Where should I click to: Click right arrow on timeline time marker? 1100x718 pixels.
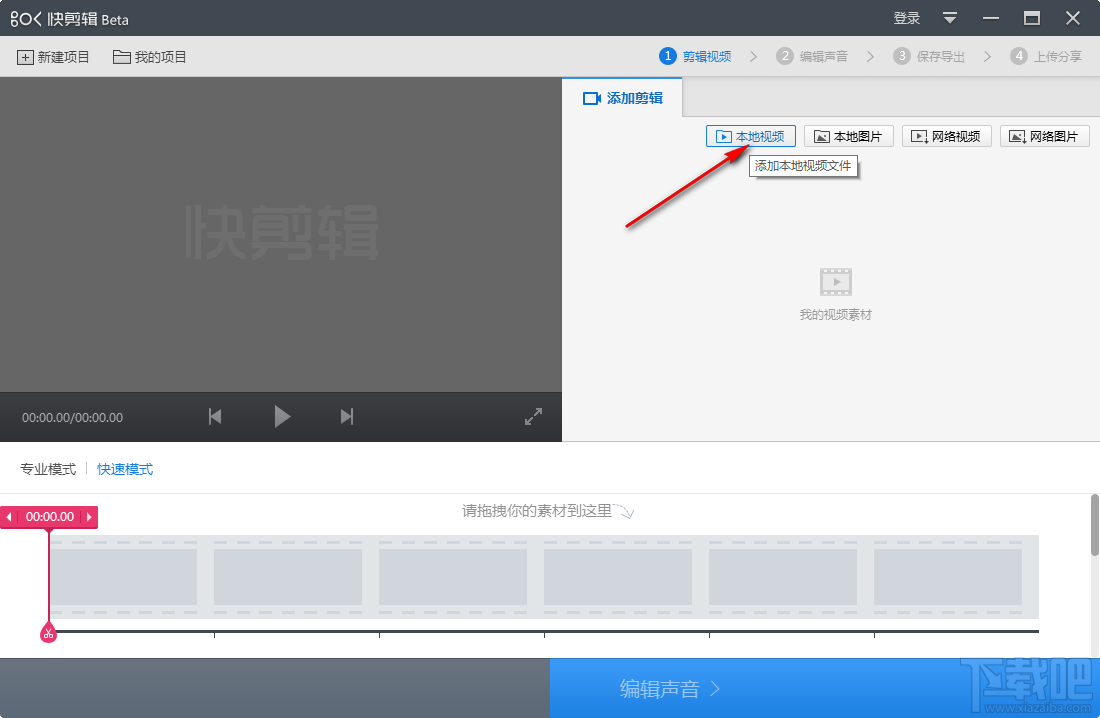pyautogui.click(x=89, y=517)
